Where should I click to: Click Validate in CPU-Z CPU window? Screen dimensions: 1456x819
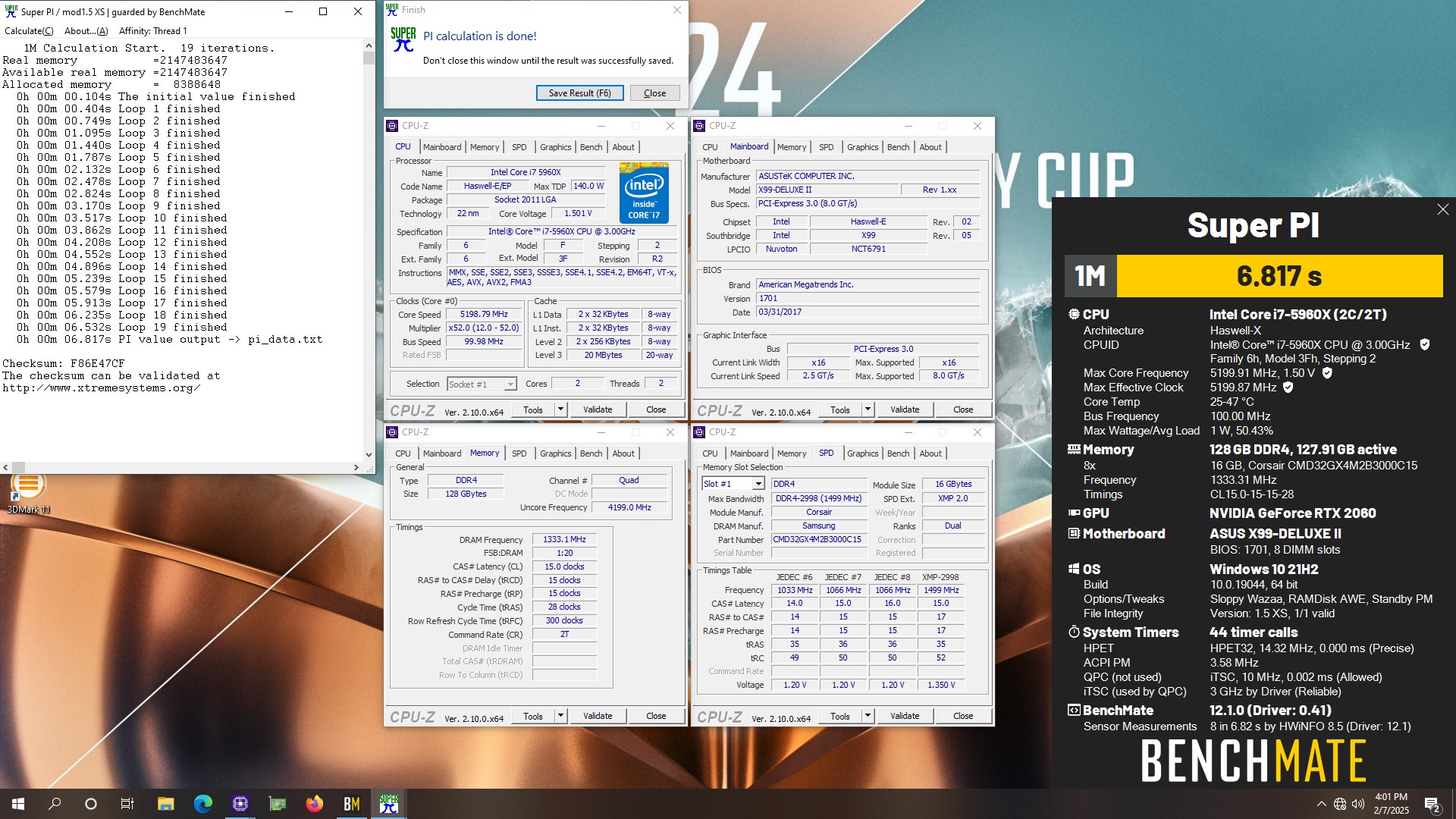pyautogui.click(x=598, y=409)
